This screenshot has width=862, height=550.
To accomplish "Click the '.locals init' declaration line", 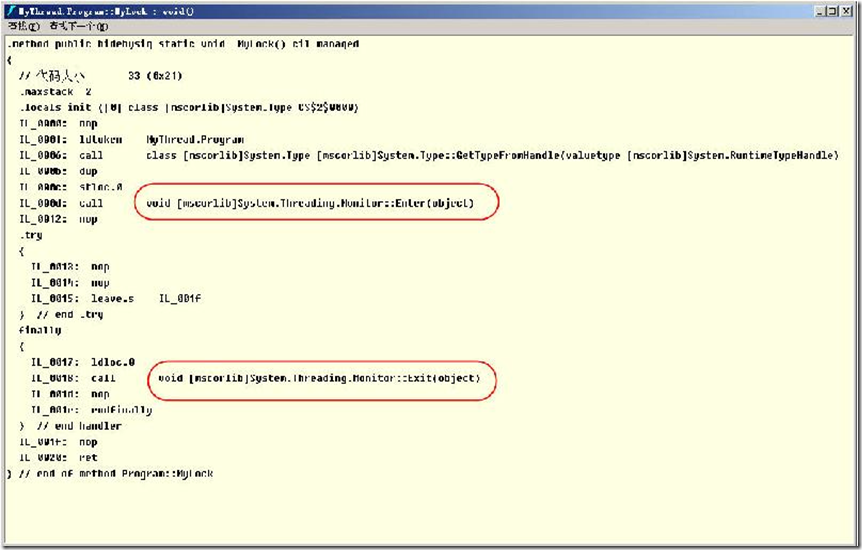I will (x=189, y=107).
